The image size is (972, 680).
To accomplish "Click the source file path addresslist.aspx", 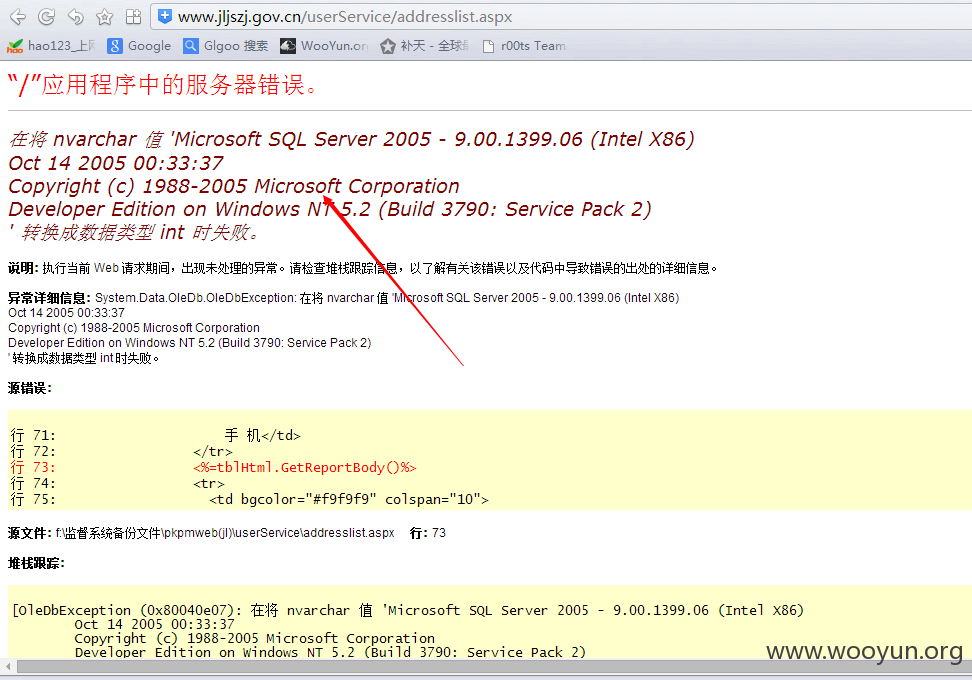I will click(x=225, y=533).
